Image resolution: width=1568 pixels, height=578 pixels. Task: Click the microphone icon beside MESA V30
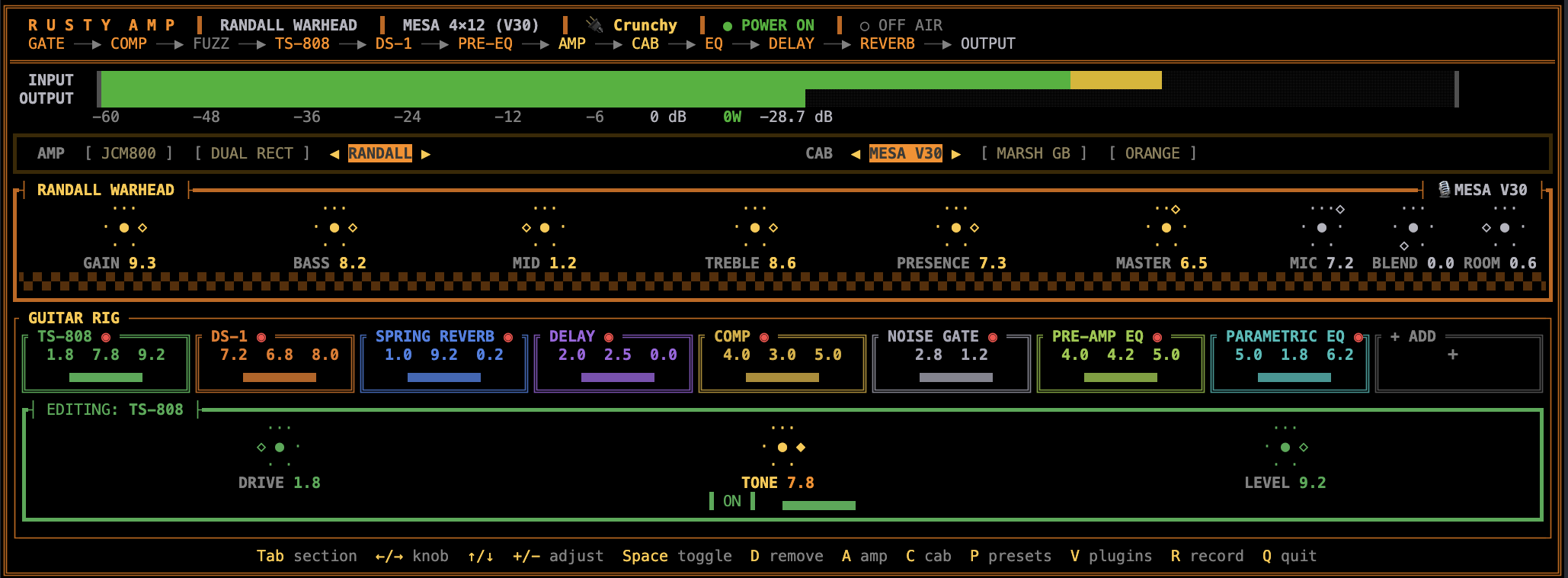coord(1444,189)
